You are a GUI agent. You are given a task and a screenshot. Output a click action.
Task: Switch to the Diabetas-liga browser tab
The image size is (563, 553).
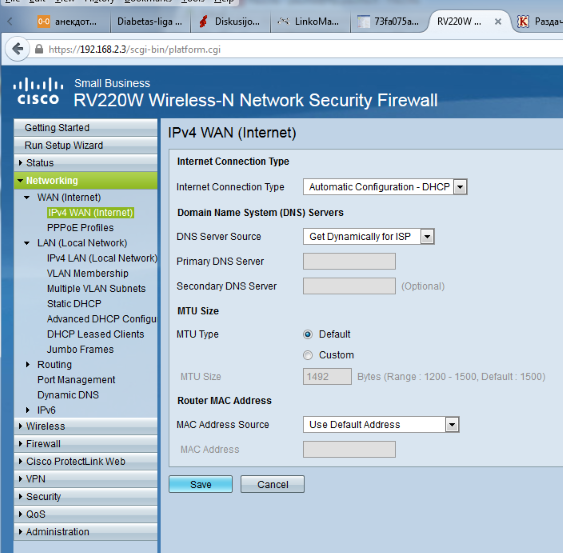tap(150, 22)
